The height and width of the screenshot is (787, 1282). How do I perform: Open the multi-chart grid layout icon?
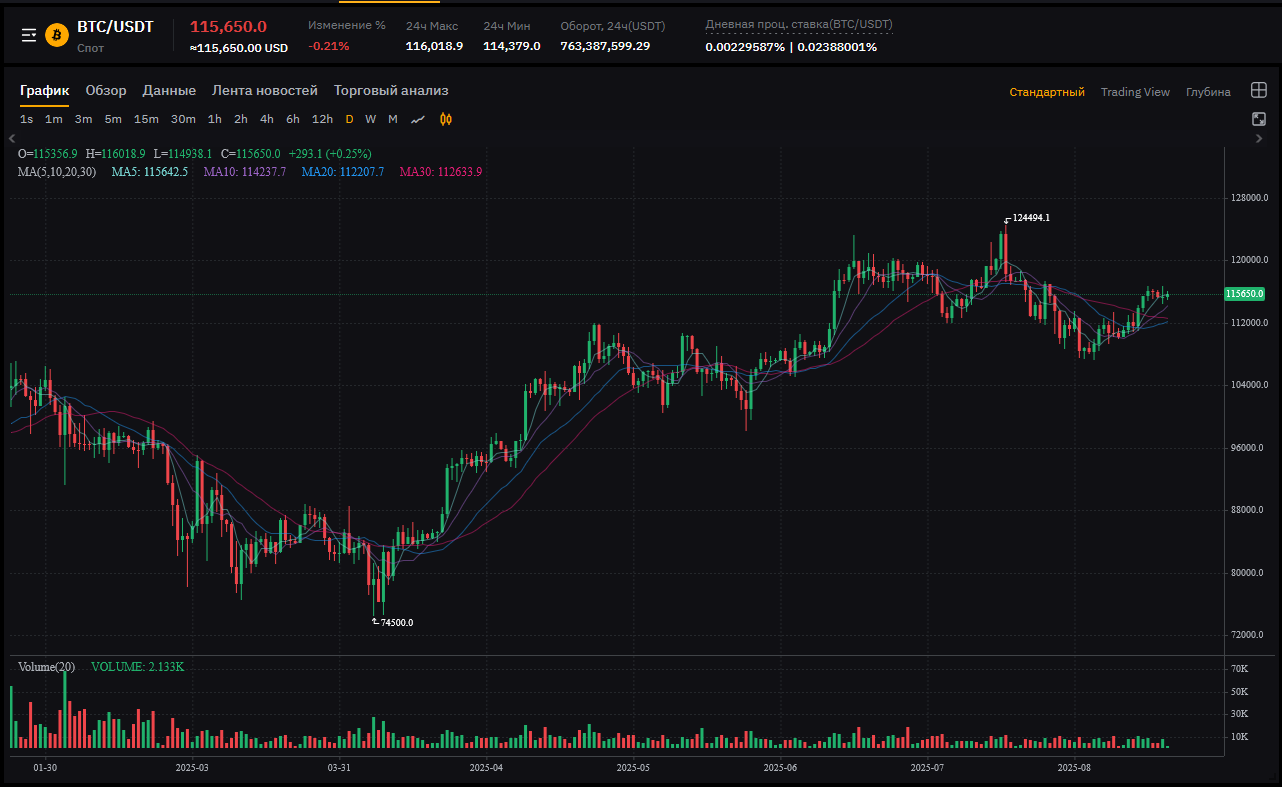click(1259, 91)
